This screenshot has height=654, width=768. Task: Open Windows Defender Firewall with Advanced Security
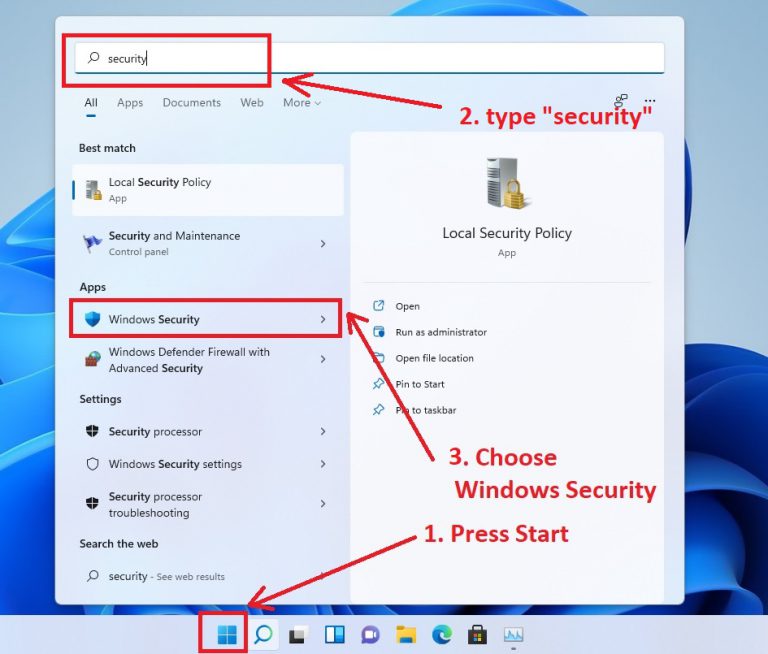[x=189, y=360]
